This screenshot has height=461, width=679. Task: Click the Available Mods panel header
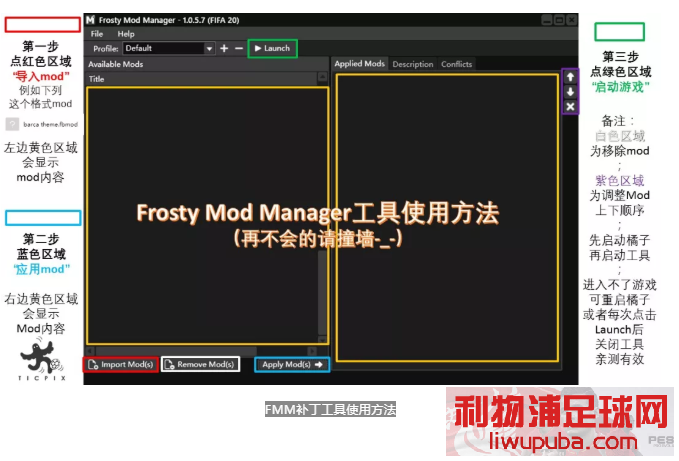[206, 64]
